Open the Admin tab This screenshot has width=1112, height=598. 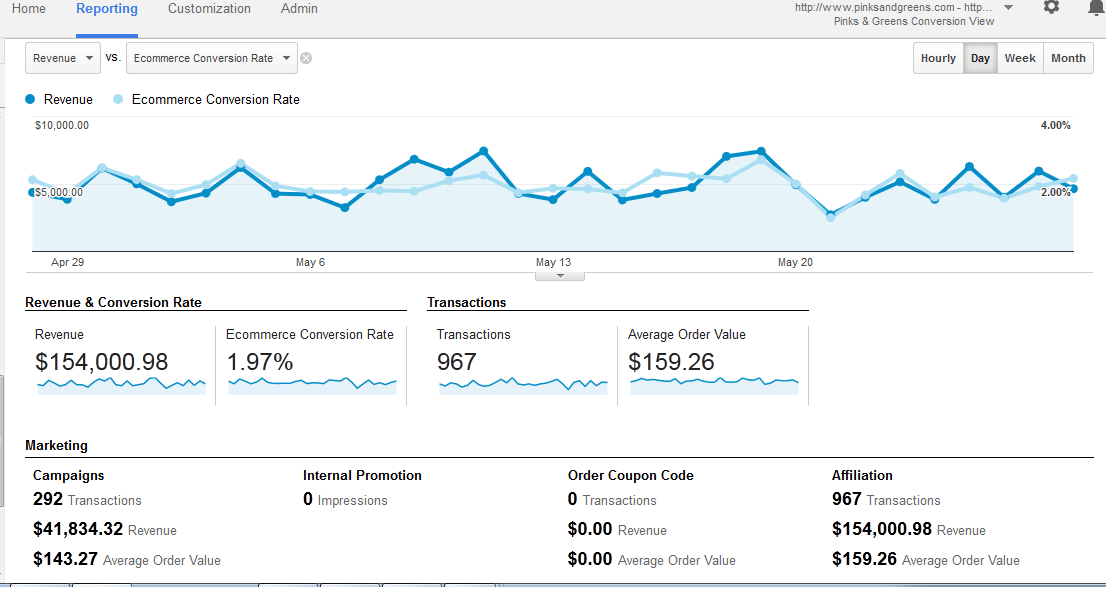click(x=299, y=9)
